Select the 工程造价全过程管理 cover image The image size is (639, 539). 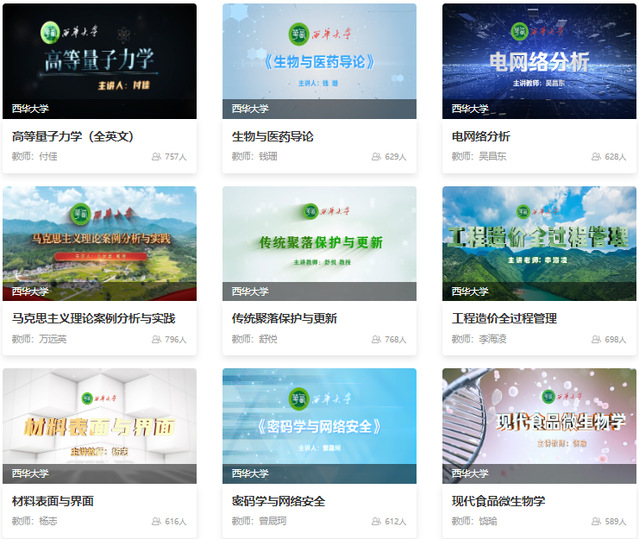pos(539,243)
